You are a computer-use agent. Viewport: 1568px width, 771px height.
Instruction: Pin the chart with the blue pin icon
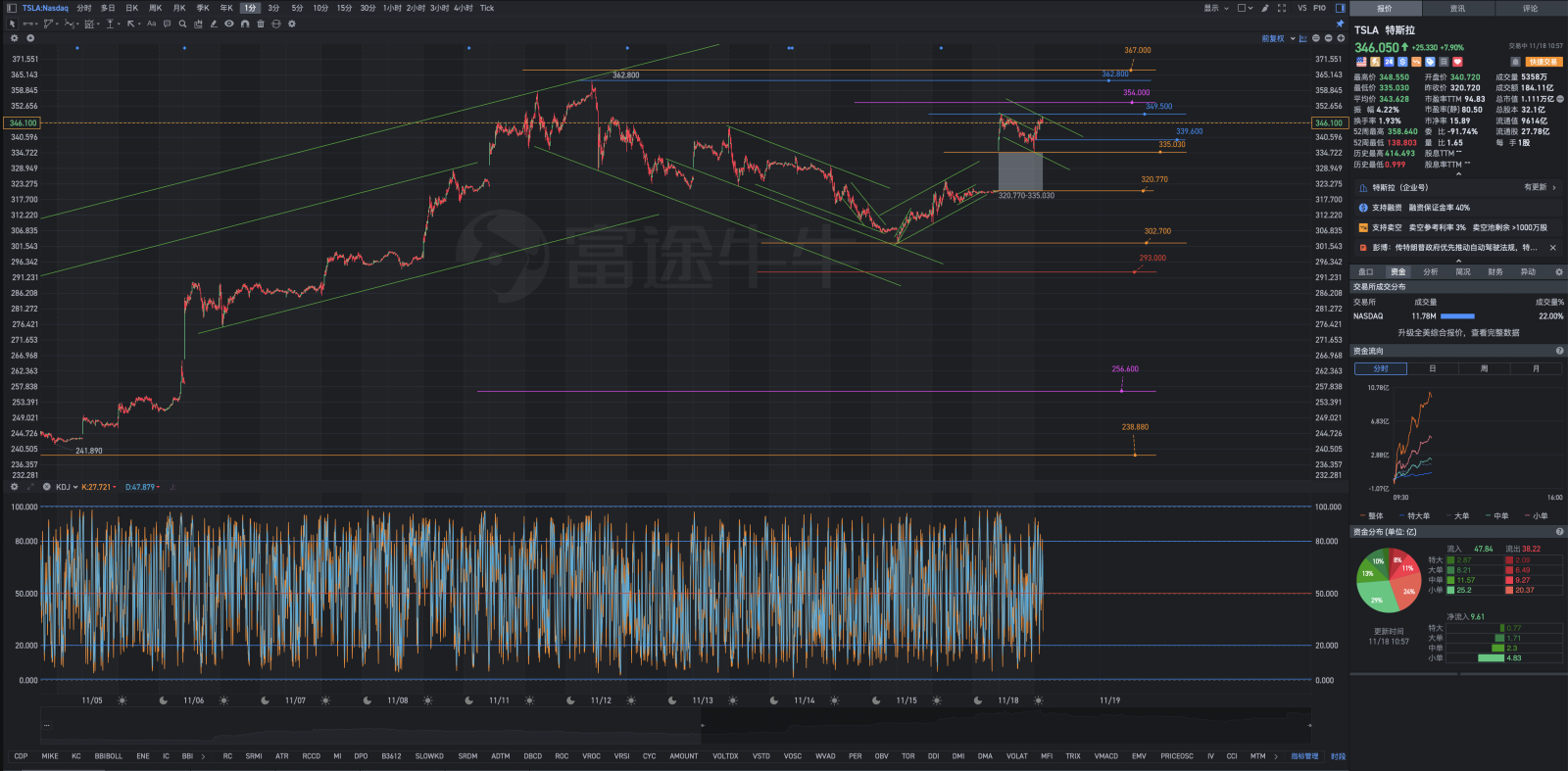(x=1340, y=24)
